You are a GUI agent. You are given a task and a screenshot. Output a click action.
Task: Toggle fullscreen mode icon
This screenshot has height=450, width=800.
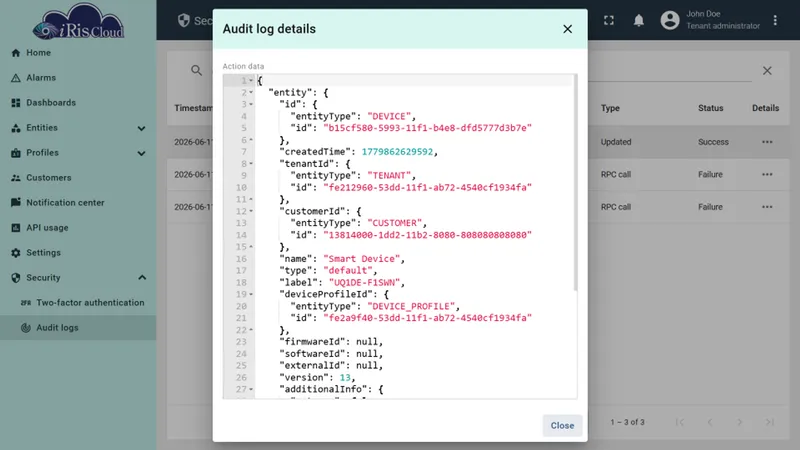(609, 20)
